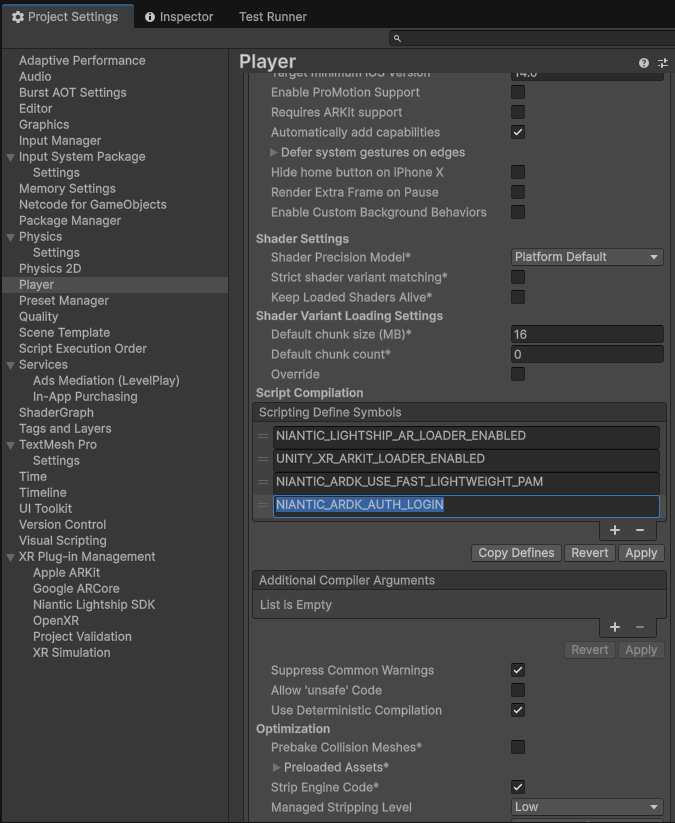Add a new additional compiler argument
Image resolution: width=675 pixels, height=823 pixels.
(x=615, y=627)
